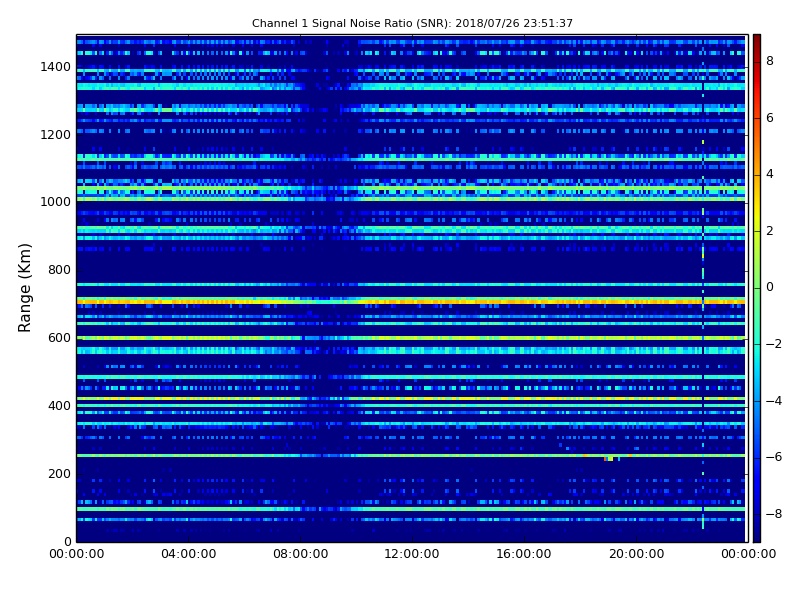Image resolution: width=800 pixels, height=600 pixels.
Task: Click the 12:00:00 time axis label
Action: click(x=412, y=554)
